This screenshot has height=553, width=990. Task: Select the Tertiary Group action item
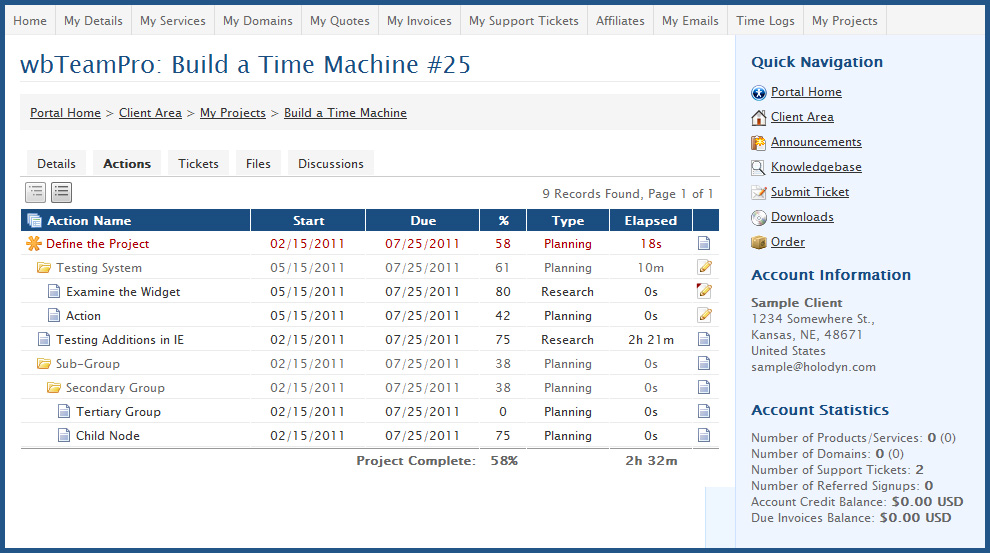tap(118, 412)
